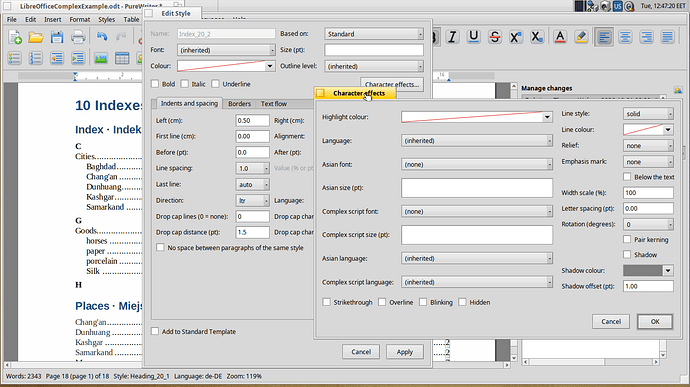Viewport: 690px width, 387px height.
Task: Open the Highlight colour picker
Action: pos(477,117)
